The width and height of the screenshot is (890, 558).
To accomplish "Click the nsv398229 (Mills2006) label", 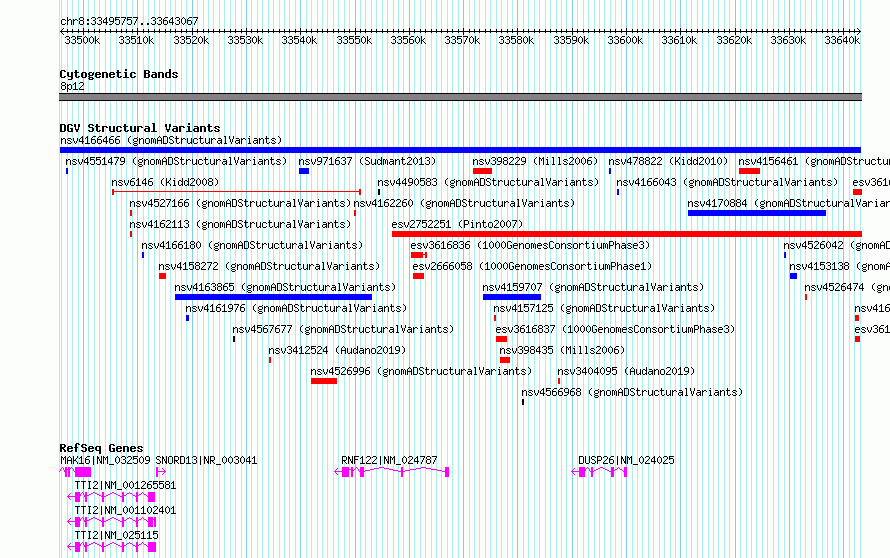I will click(x=535, y=161).
